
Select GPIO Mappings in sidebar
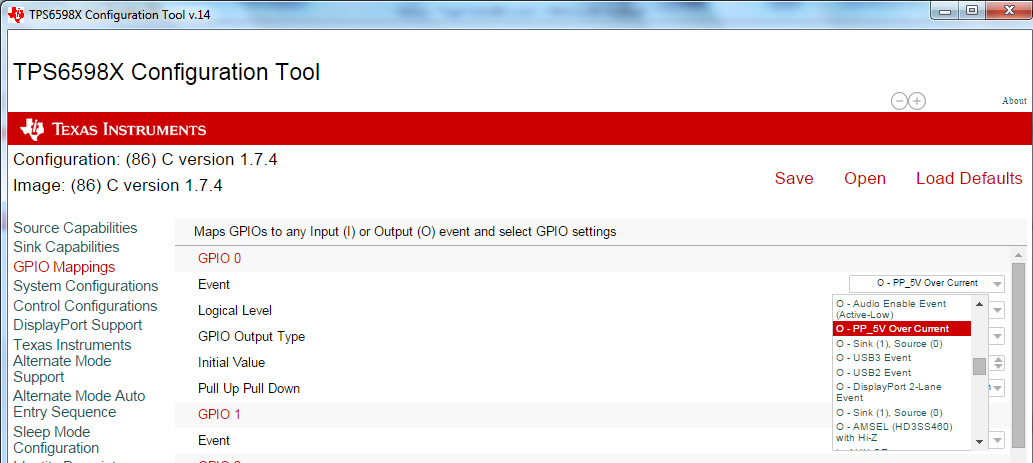pos(64,267)
